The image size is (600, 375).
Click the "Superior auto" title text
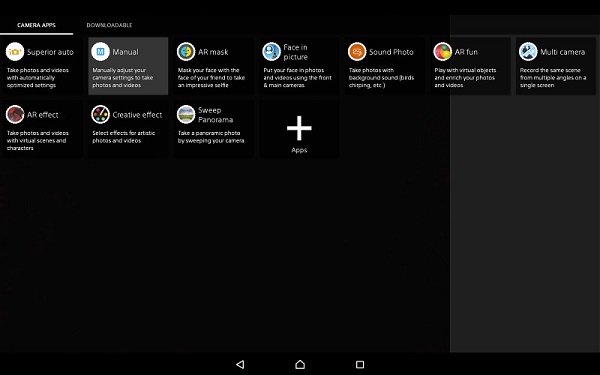(50, 52)
